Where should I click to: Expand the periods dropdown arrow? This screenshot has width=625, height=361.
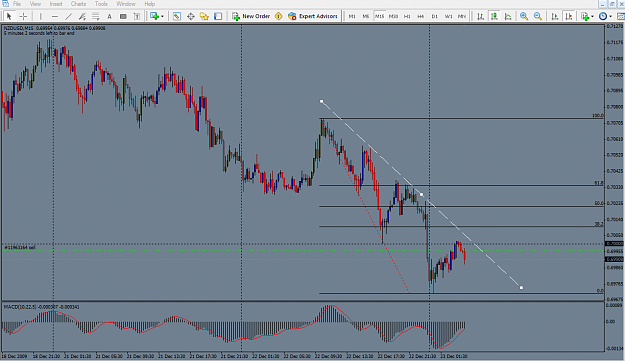click(611, 16)
